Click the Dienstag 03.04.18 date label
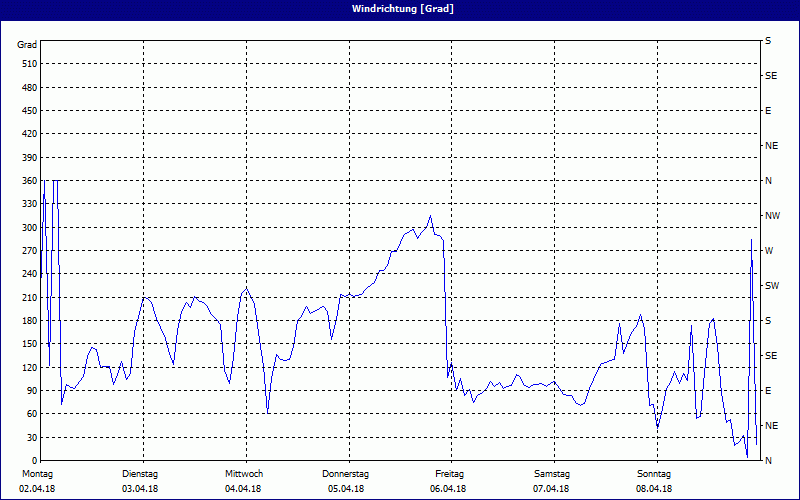800x500 pixels. coord(140,481)
